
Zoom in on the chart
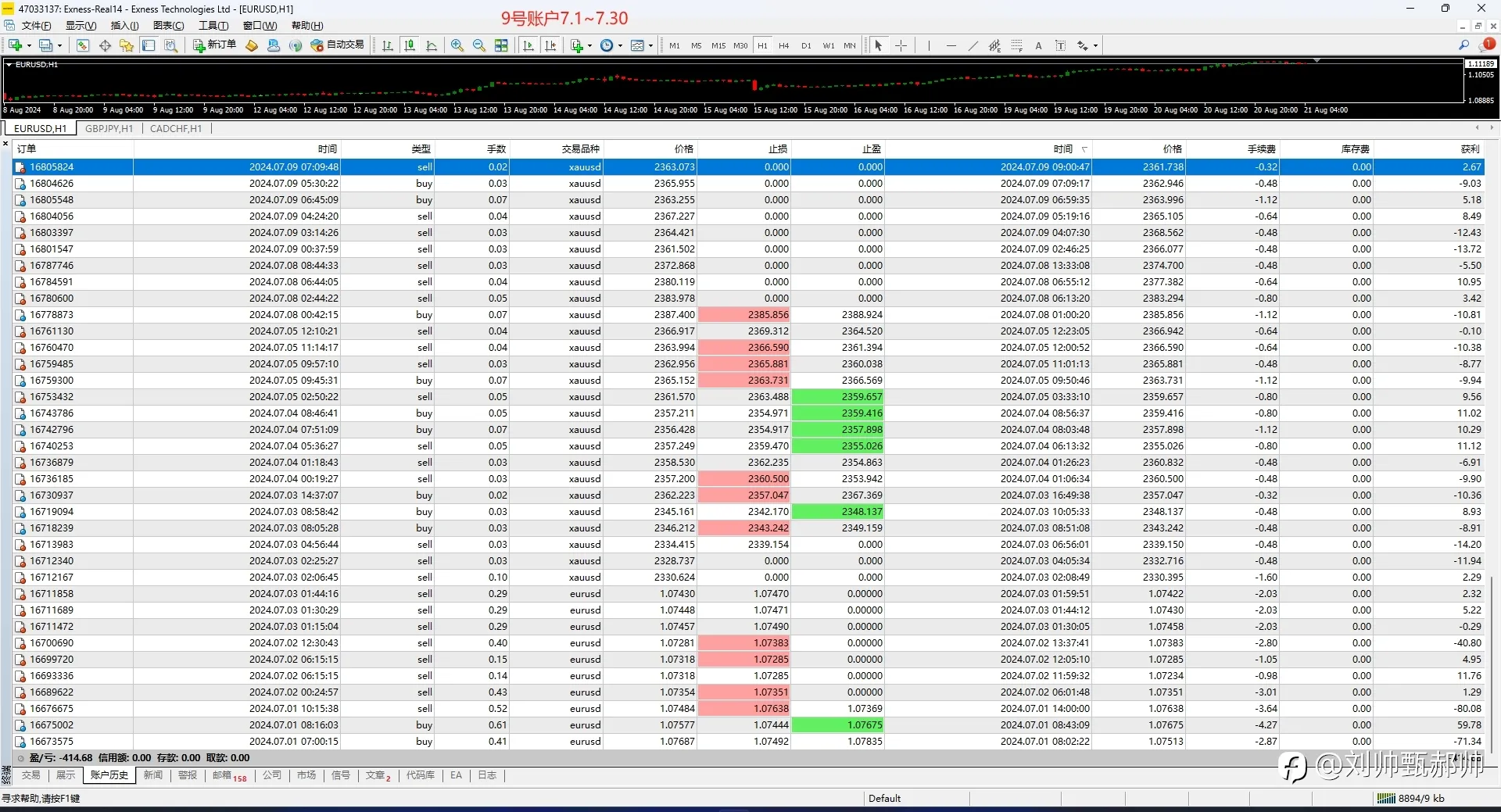tap(457, 45)
